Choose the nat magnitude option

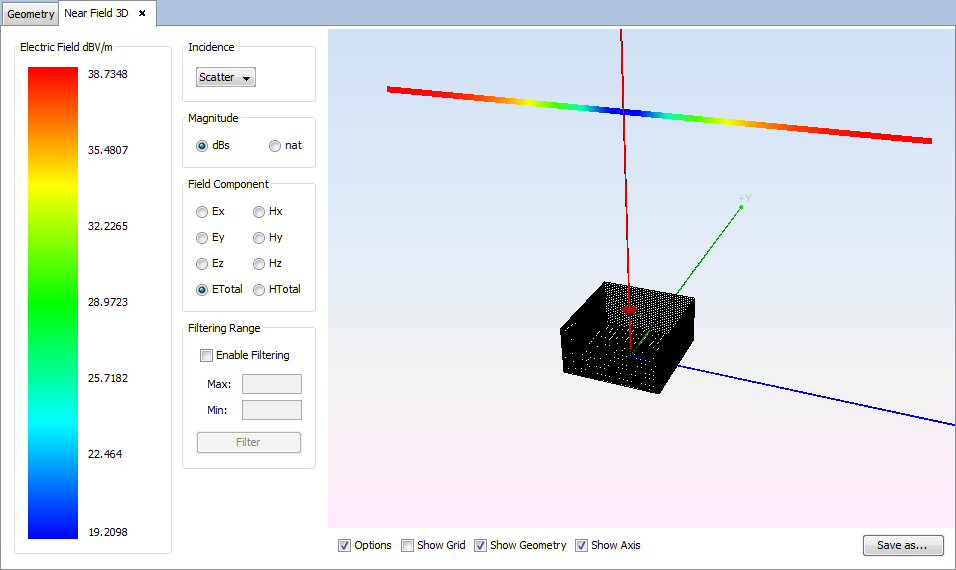[x=275, y=145]
